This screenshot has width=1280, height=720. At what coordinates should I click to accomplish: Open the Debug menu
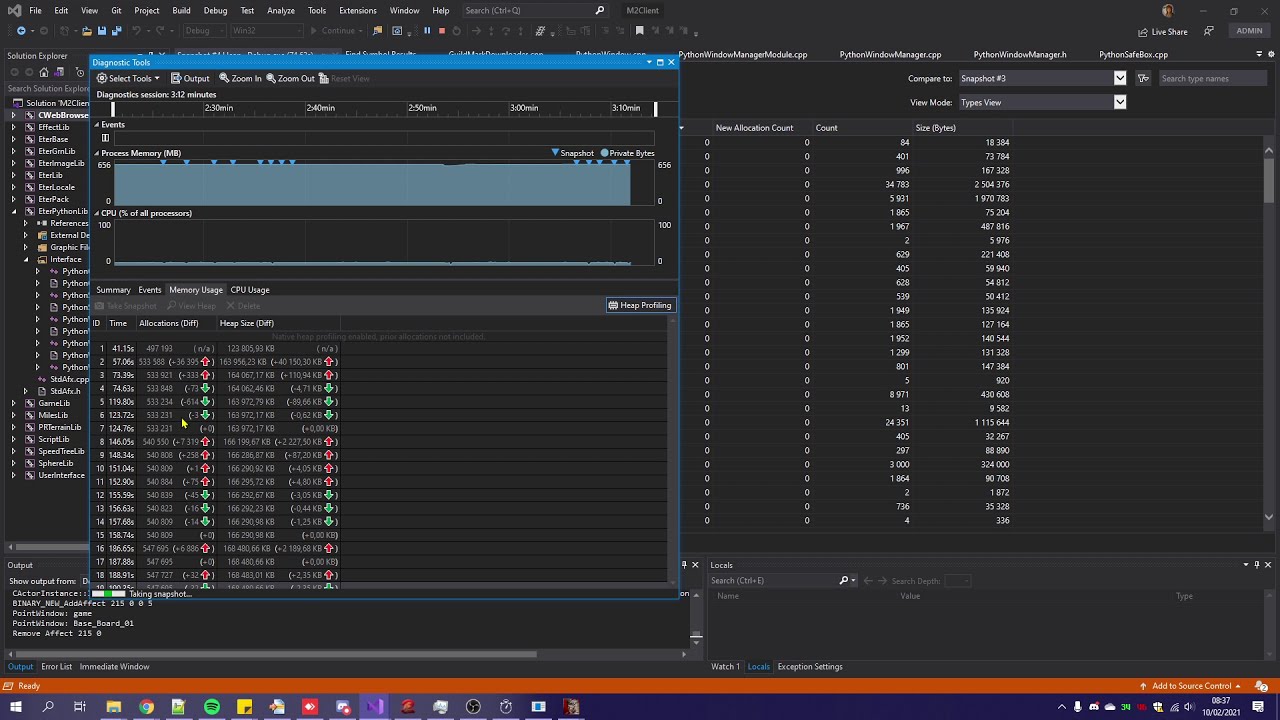click(x=215, y=10)
